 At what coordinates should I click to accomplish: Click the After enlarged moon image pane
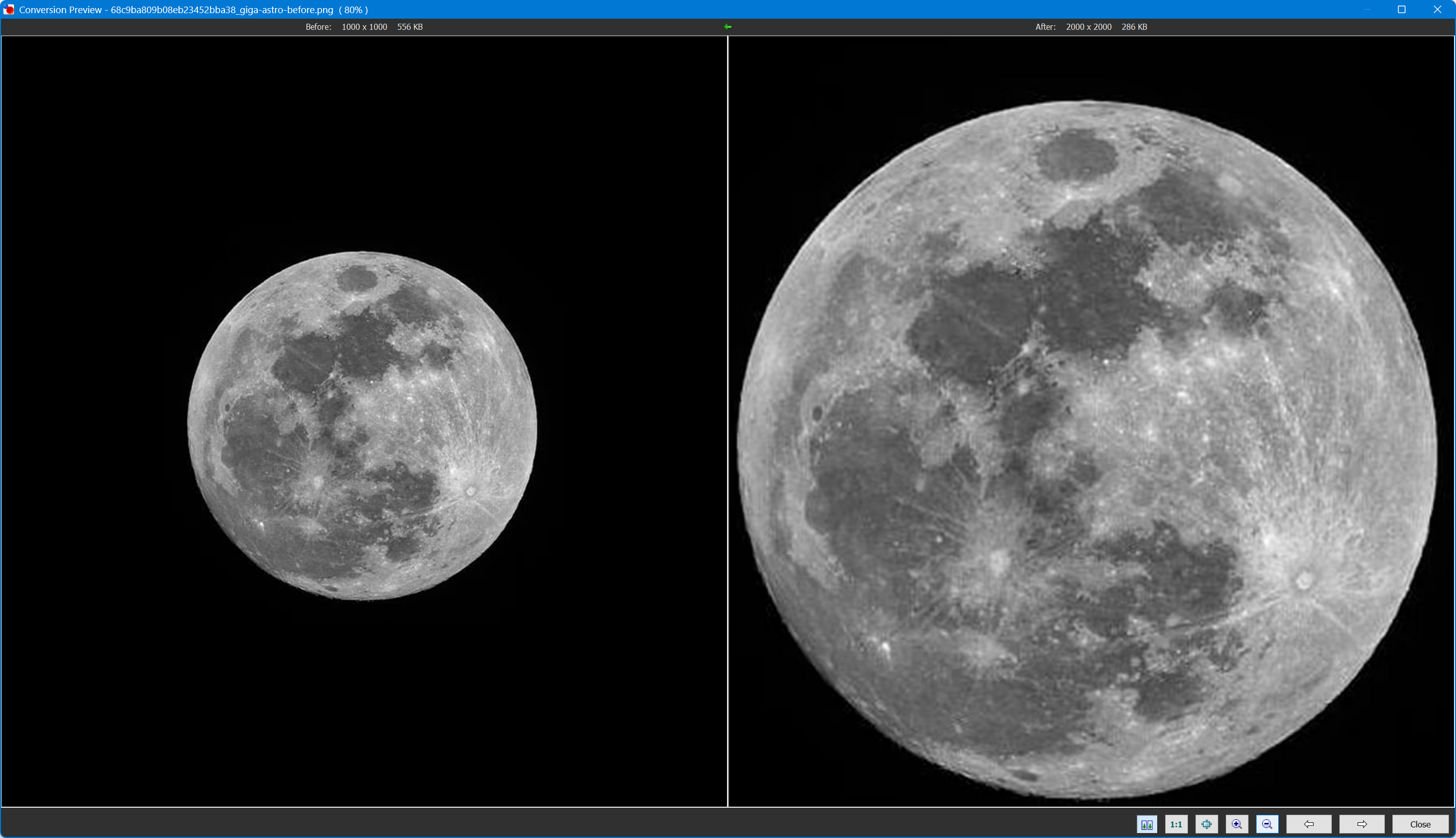pyautogui.click(x=1087, y=449)
